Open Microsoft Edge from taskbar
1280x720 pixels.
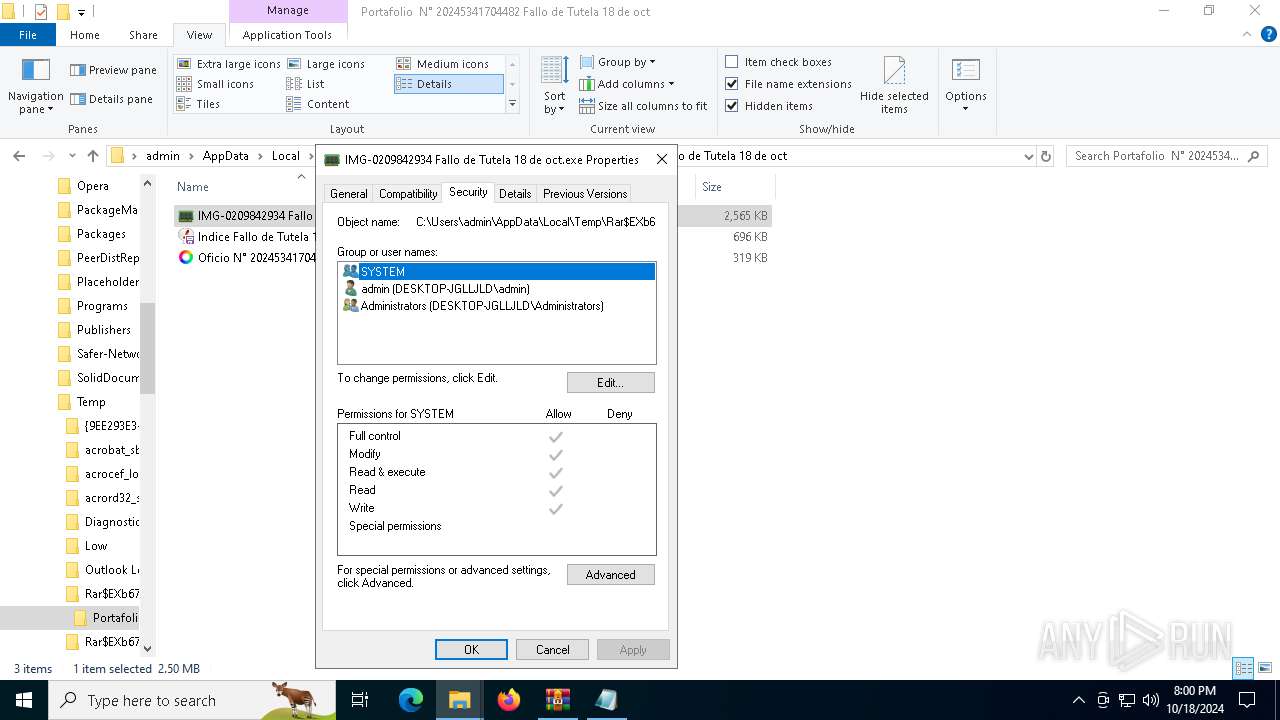(x=411, y=701)
